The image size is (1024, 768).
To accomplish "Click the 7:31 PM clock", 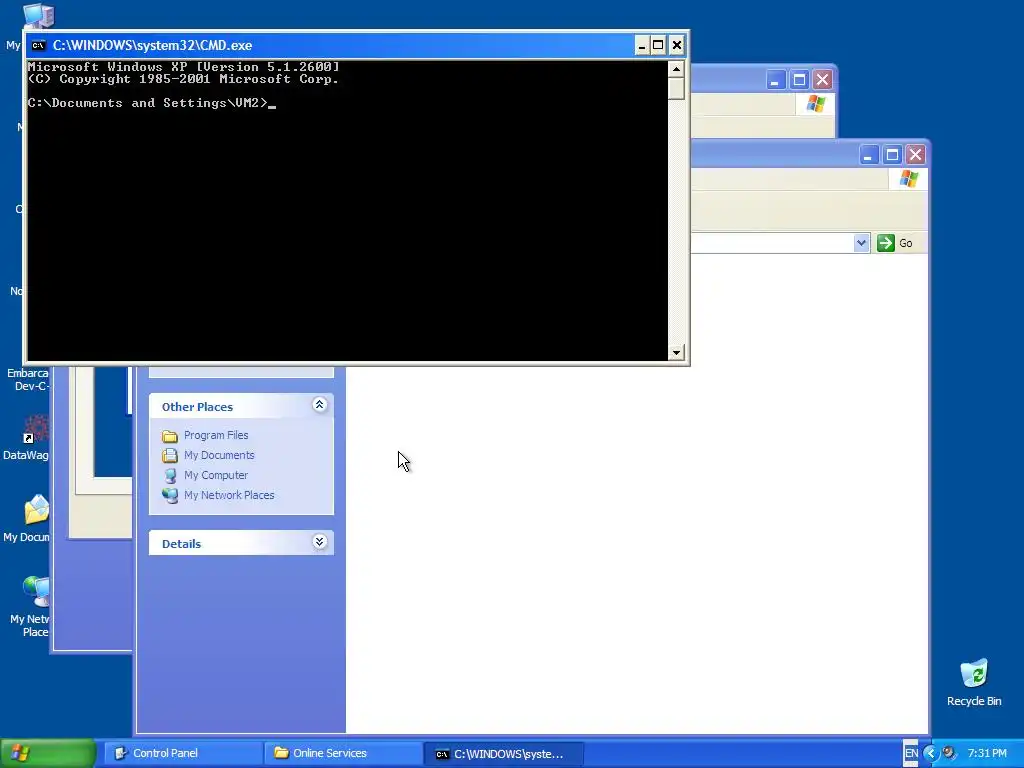I will (x=987, y=753).
